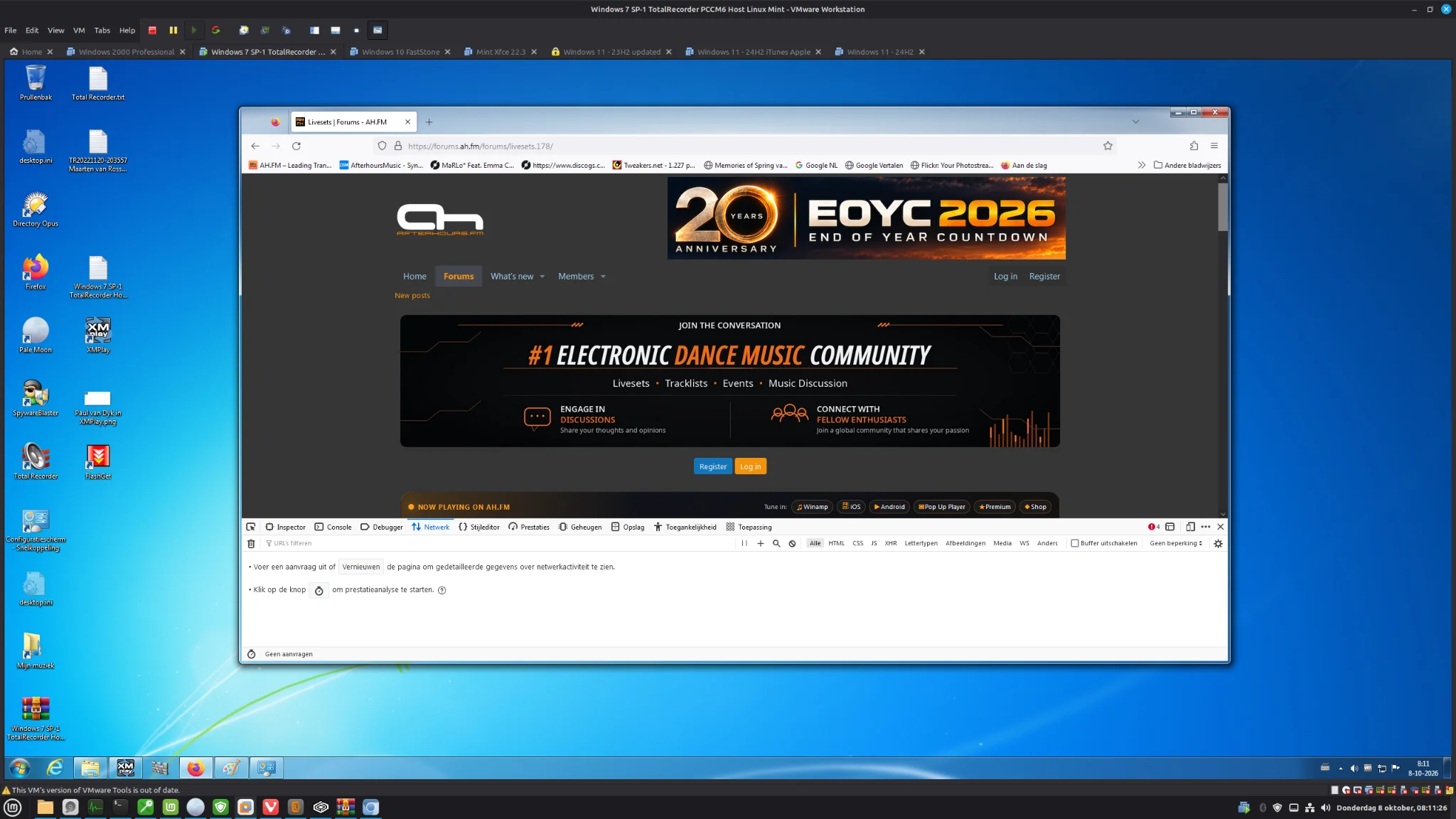Filter requests by CSS type
1456x819 pixels.
[858, 543]
